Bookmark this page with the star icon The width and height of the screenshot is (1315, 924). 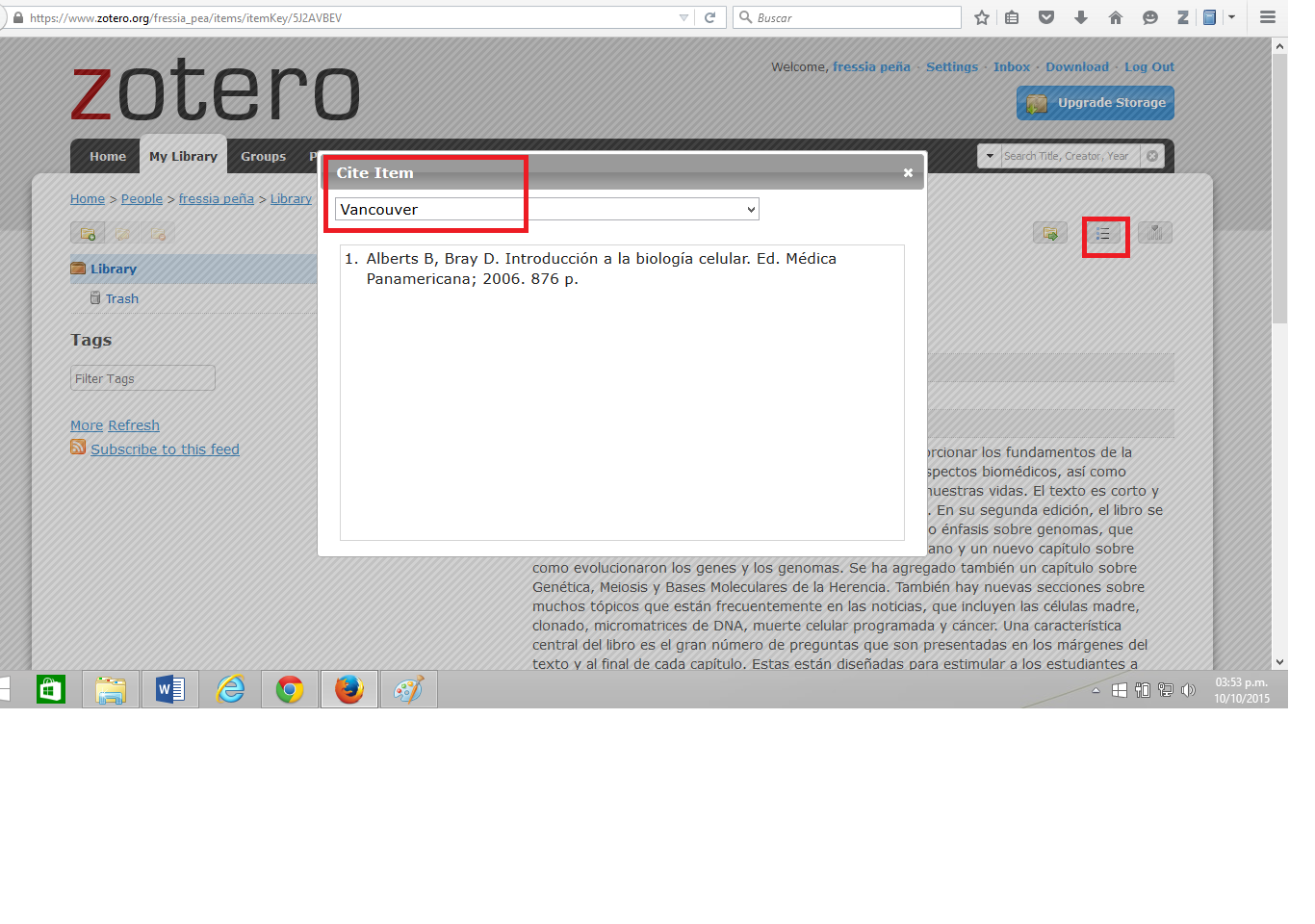tap(981, 16)
